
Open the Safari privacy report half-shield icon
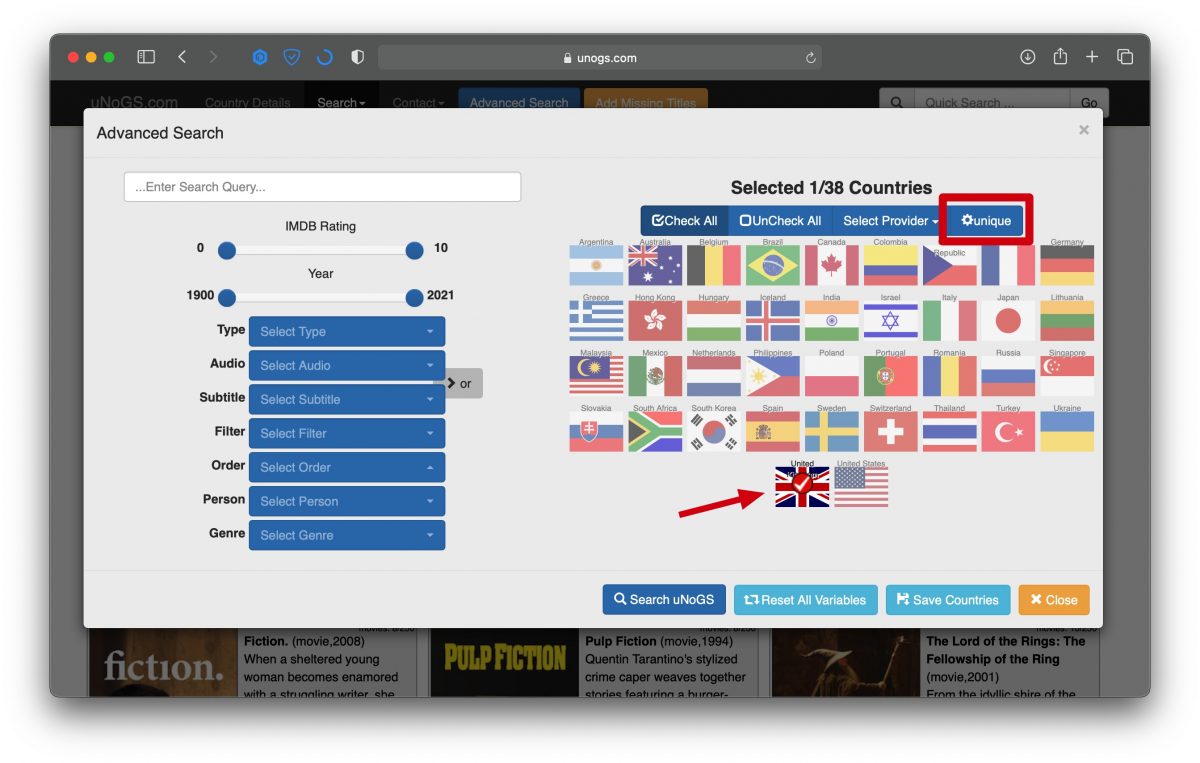click(357, 57)
